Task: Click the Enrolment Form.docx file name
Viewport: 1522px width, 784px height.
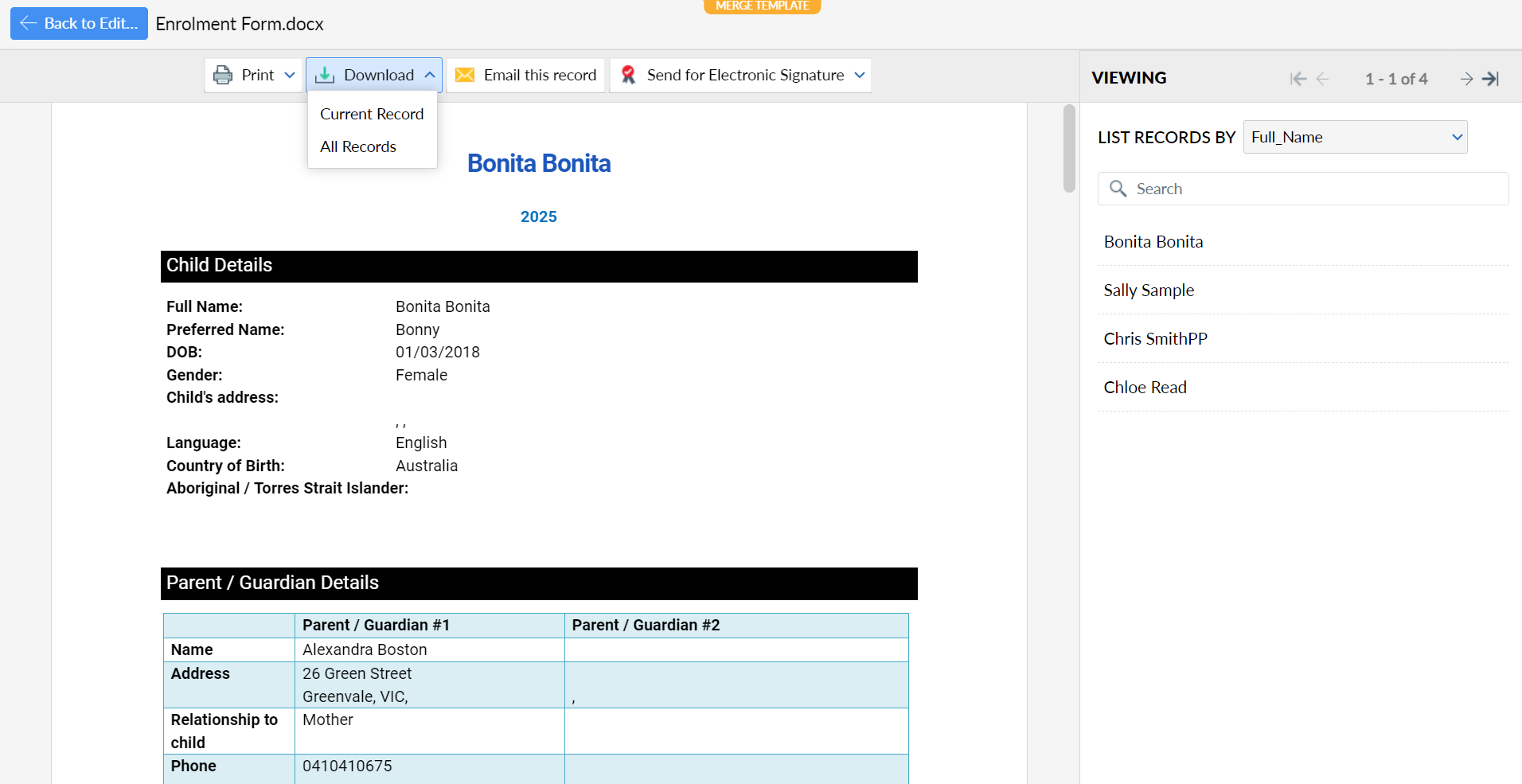Action: coord(240,24)
